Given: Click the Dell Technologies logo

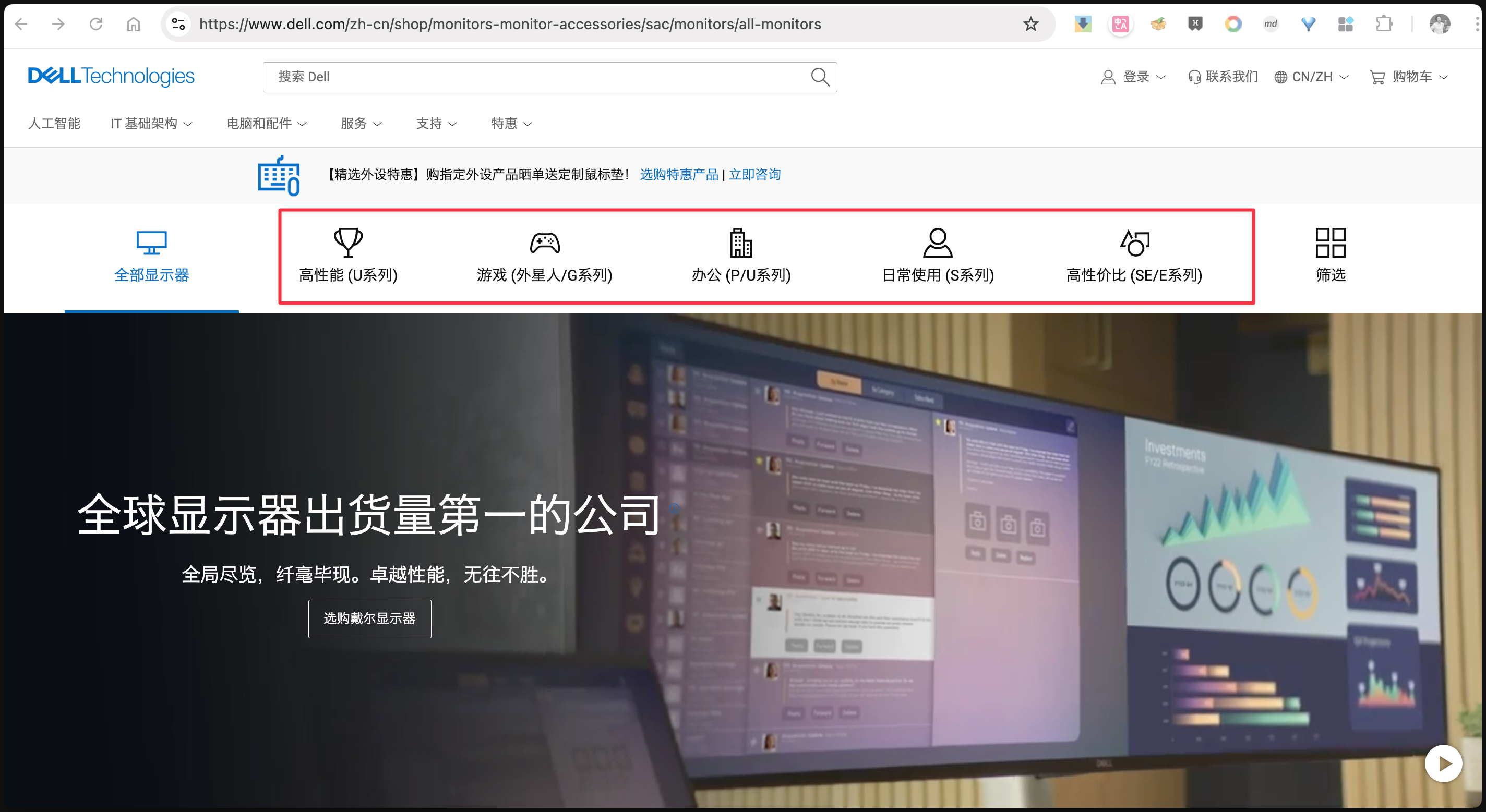Looking at the screenshot, I should pos(111,76).
